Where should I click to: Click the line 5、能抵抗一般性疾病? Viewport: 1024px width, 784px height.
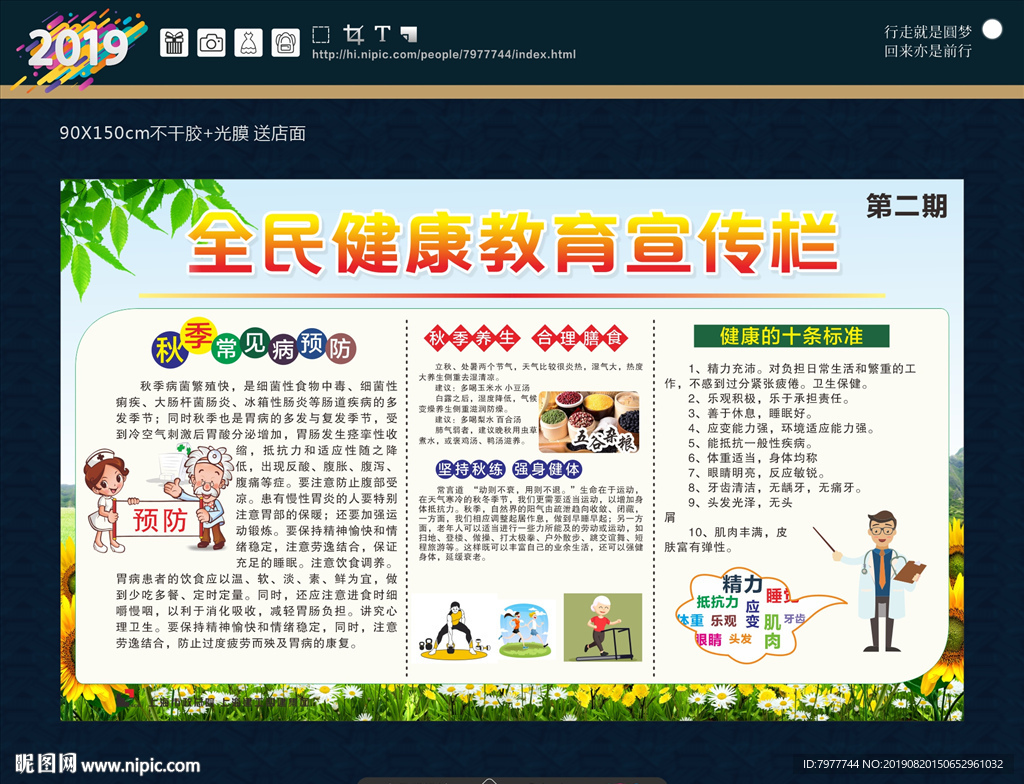[x=750, y=443]
